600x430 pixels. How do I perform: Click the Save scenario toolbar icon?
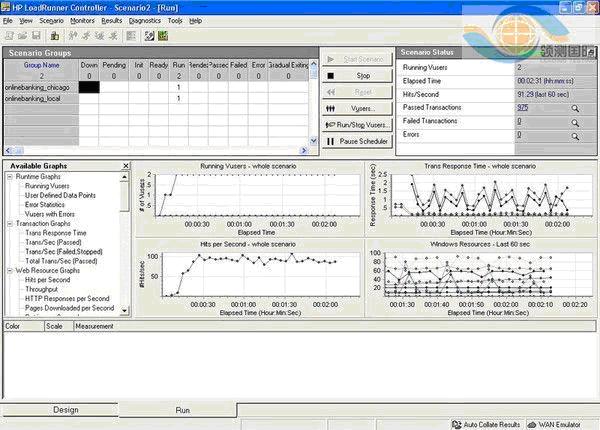37,35
